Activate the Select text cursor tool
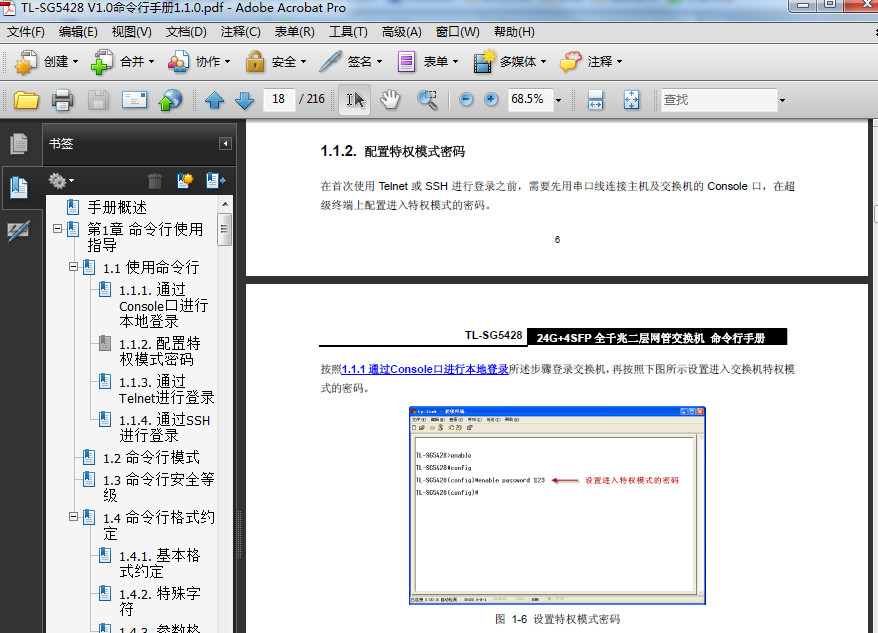878x633 pixels. click(355, 100)
